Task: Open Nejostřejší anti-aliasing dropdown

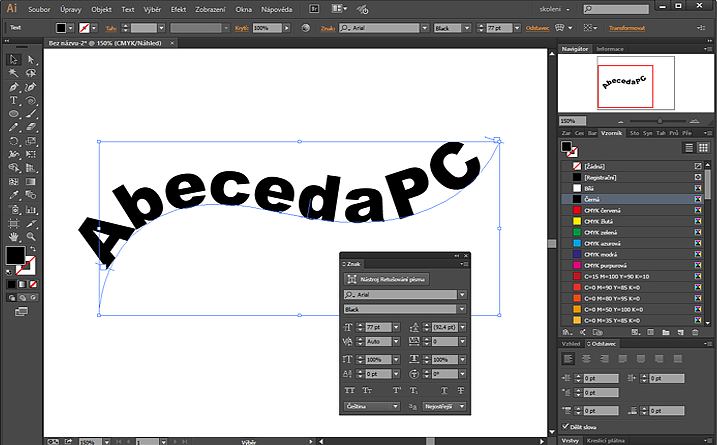Action: [444, 406]
